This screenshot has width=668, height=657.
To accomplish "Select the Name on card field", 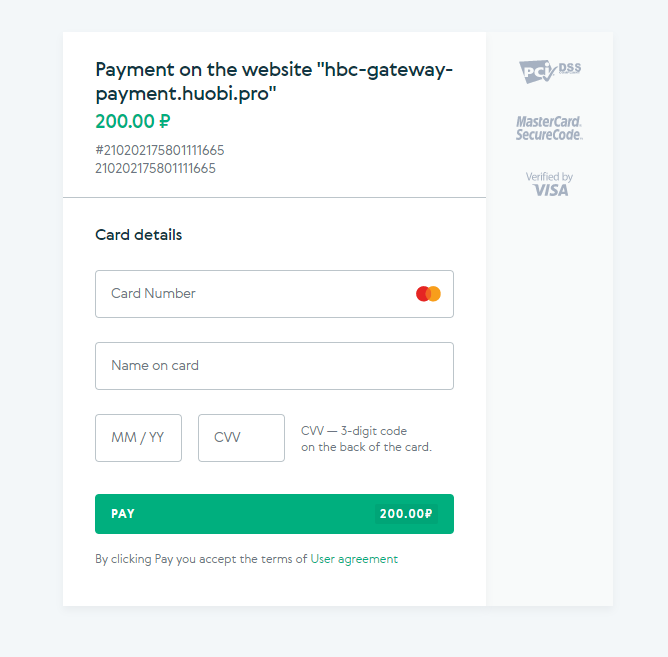I will tap(274, 366).
